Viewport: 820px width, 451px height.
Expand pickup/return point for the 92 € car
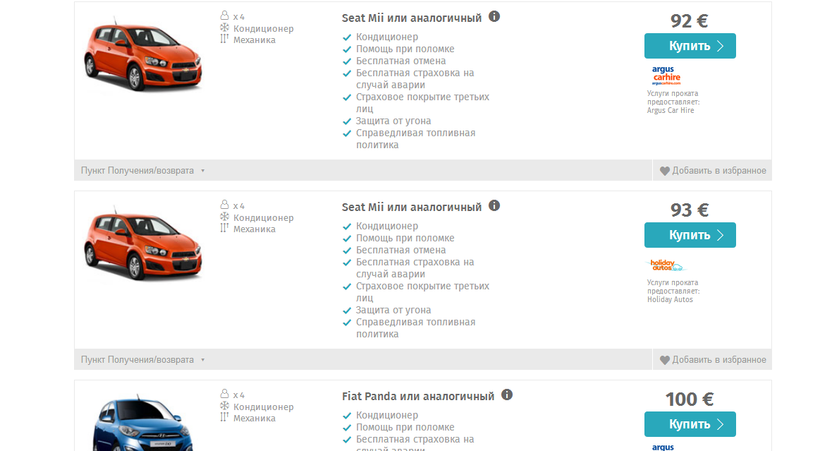143,171
